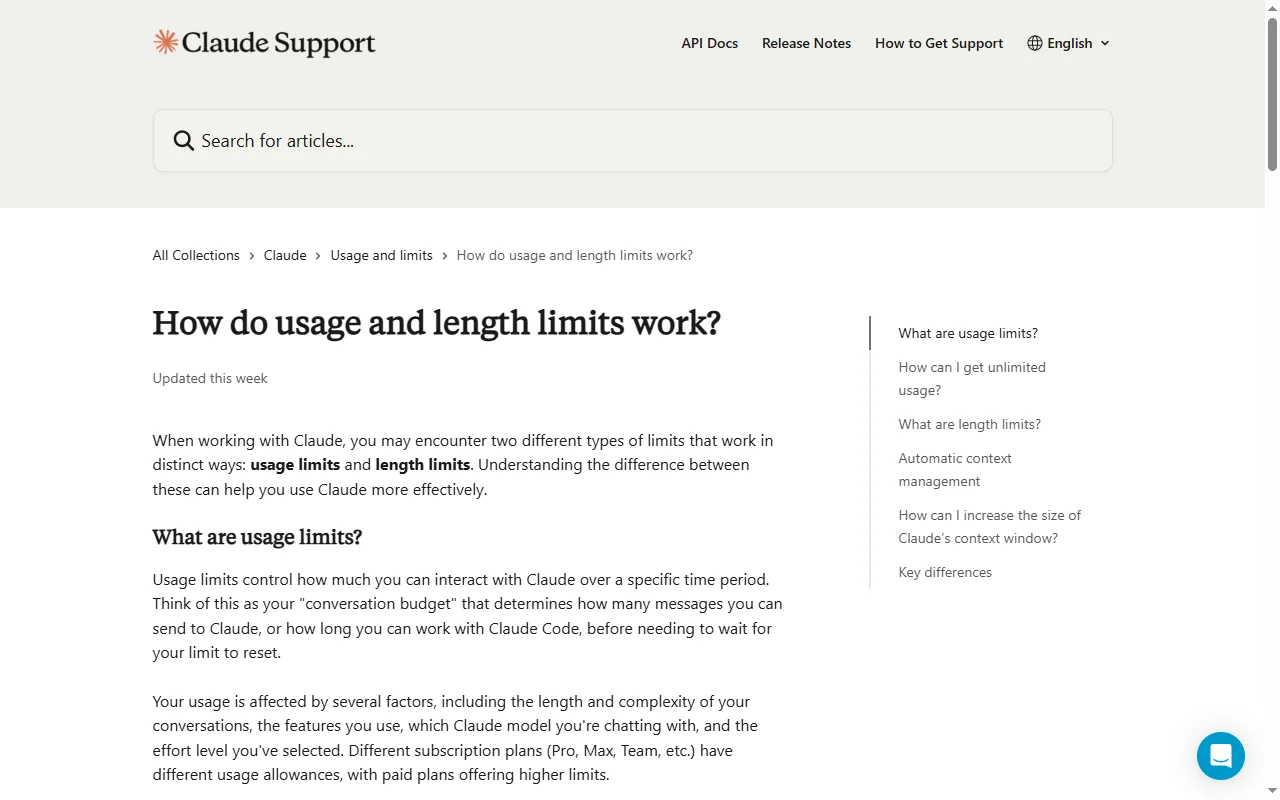Screen dimensions: 1280x800
Task: Click scrollbar down arrow
Action: [1272, 791]
